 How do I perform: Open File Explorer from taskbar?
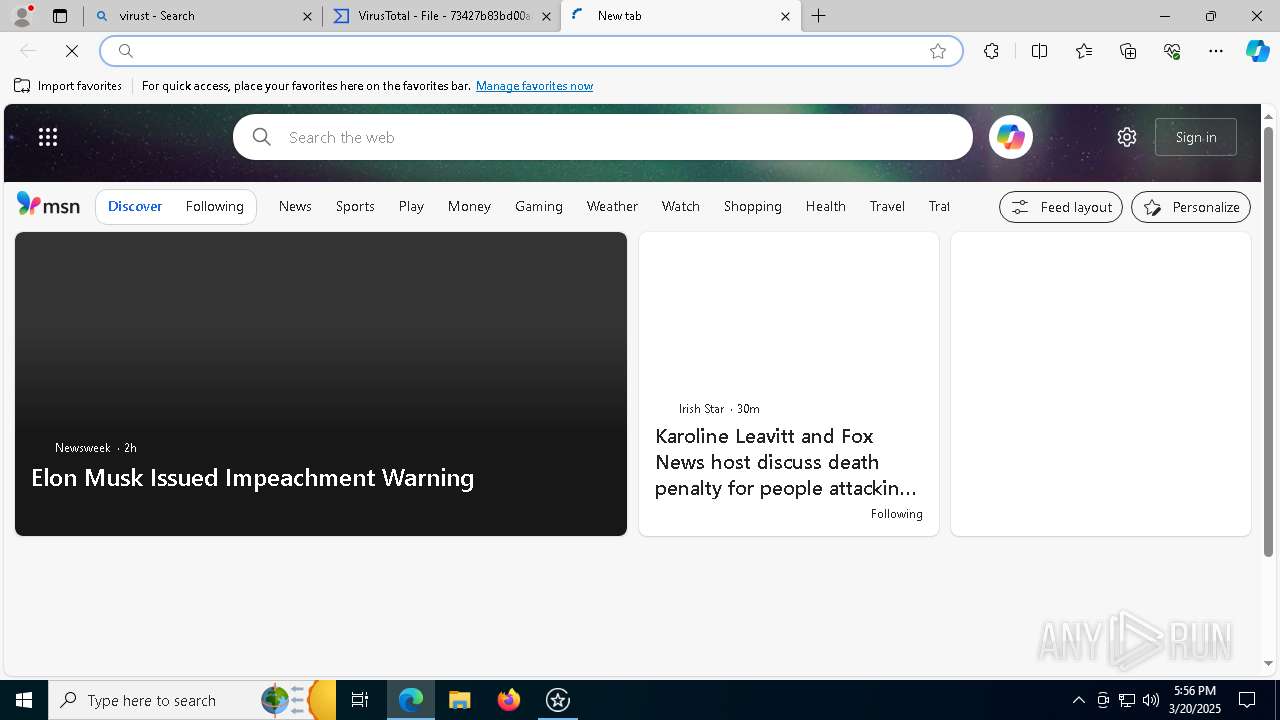459,700
